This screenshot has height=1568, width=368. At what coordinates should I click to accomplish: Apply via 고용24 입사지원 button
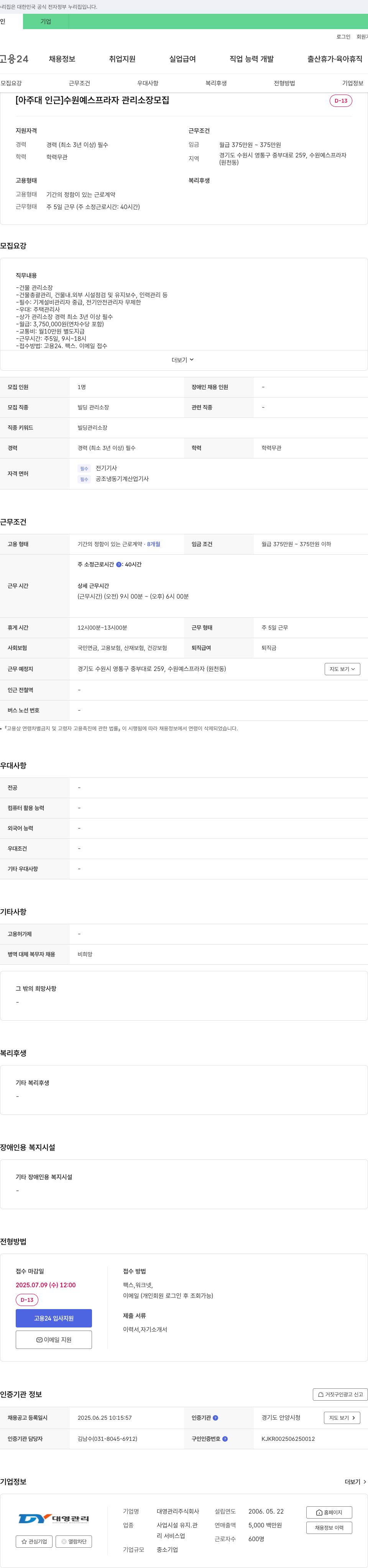(x=54, y=1318)
